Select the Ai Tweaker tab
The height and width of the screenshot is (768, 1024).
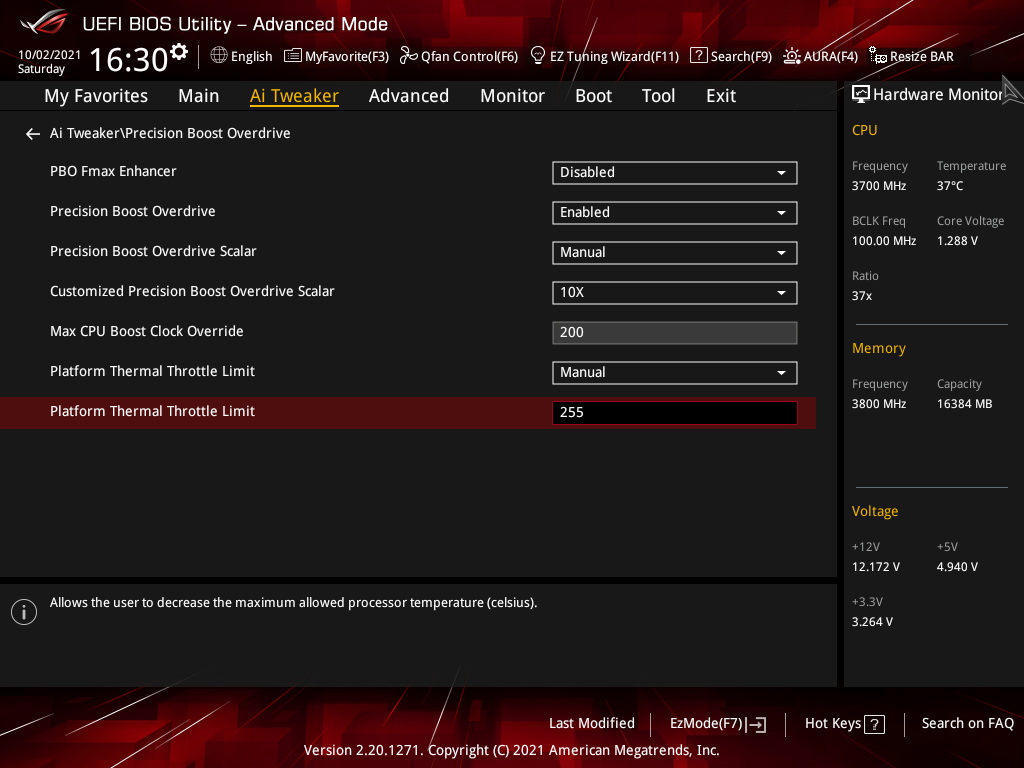(x=294, y=96)
